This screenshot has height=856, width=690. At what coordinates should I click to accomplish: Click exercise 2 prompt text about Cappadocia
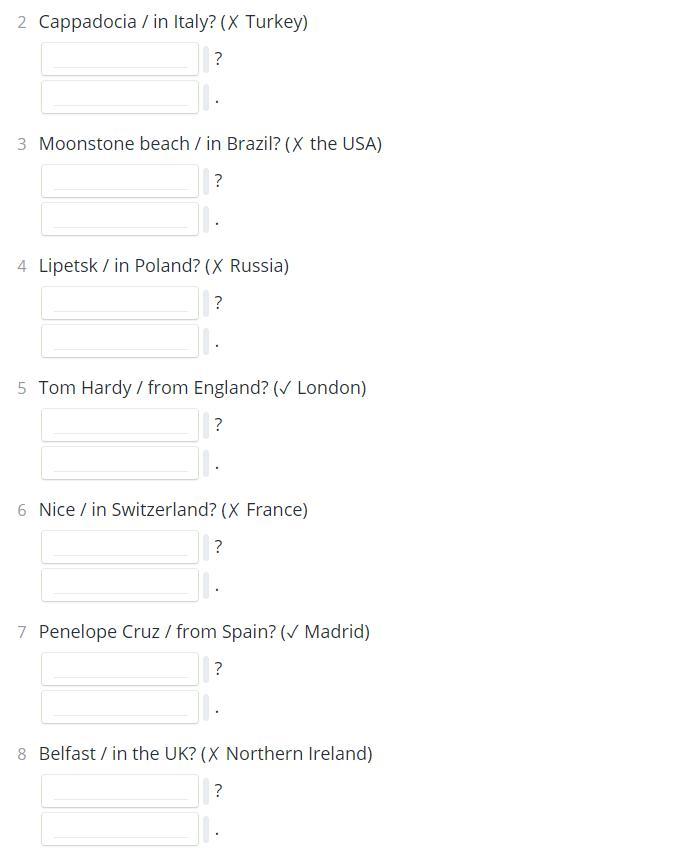(x=173, y=22)
